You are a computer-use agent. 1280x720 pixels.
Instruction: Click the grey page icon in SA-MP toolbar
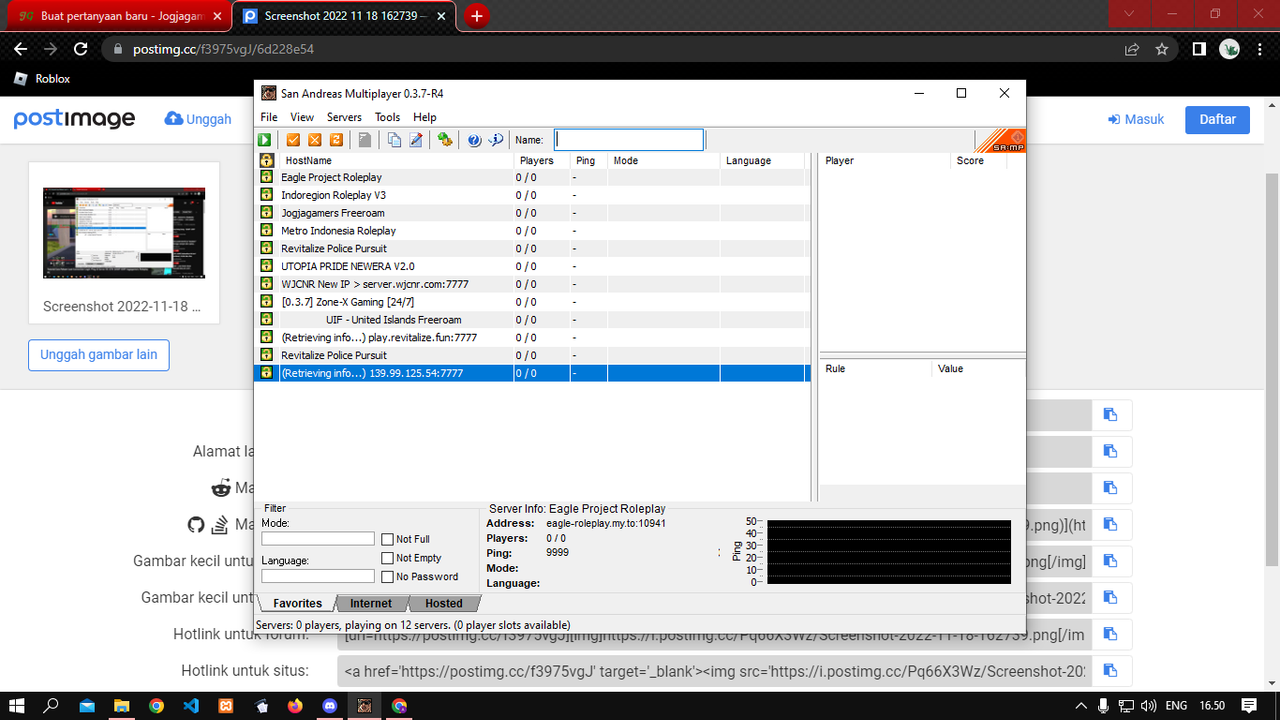[365, 140]
